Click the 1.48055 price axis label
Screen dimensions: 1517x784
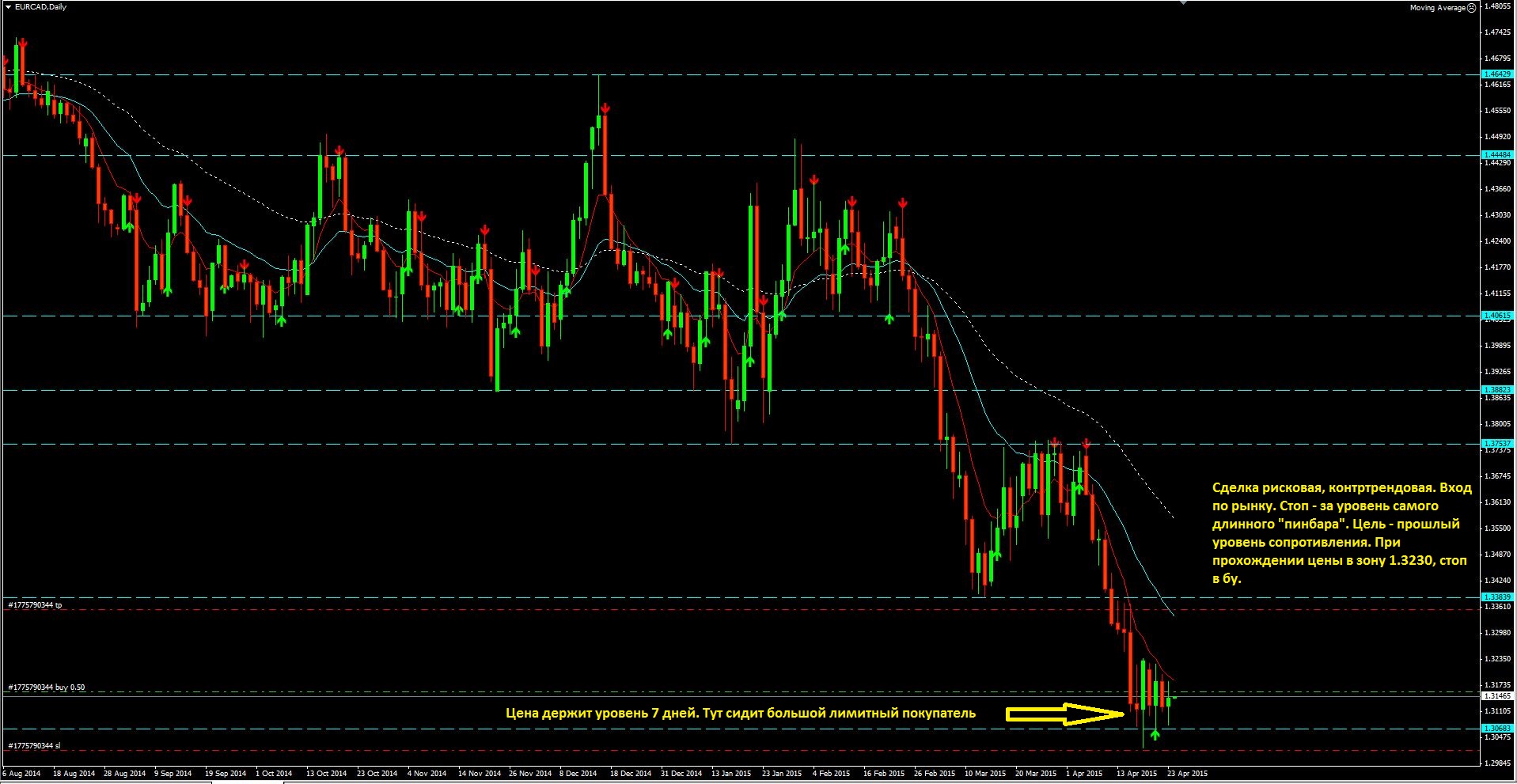click(x=1497, y=6)
